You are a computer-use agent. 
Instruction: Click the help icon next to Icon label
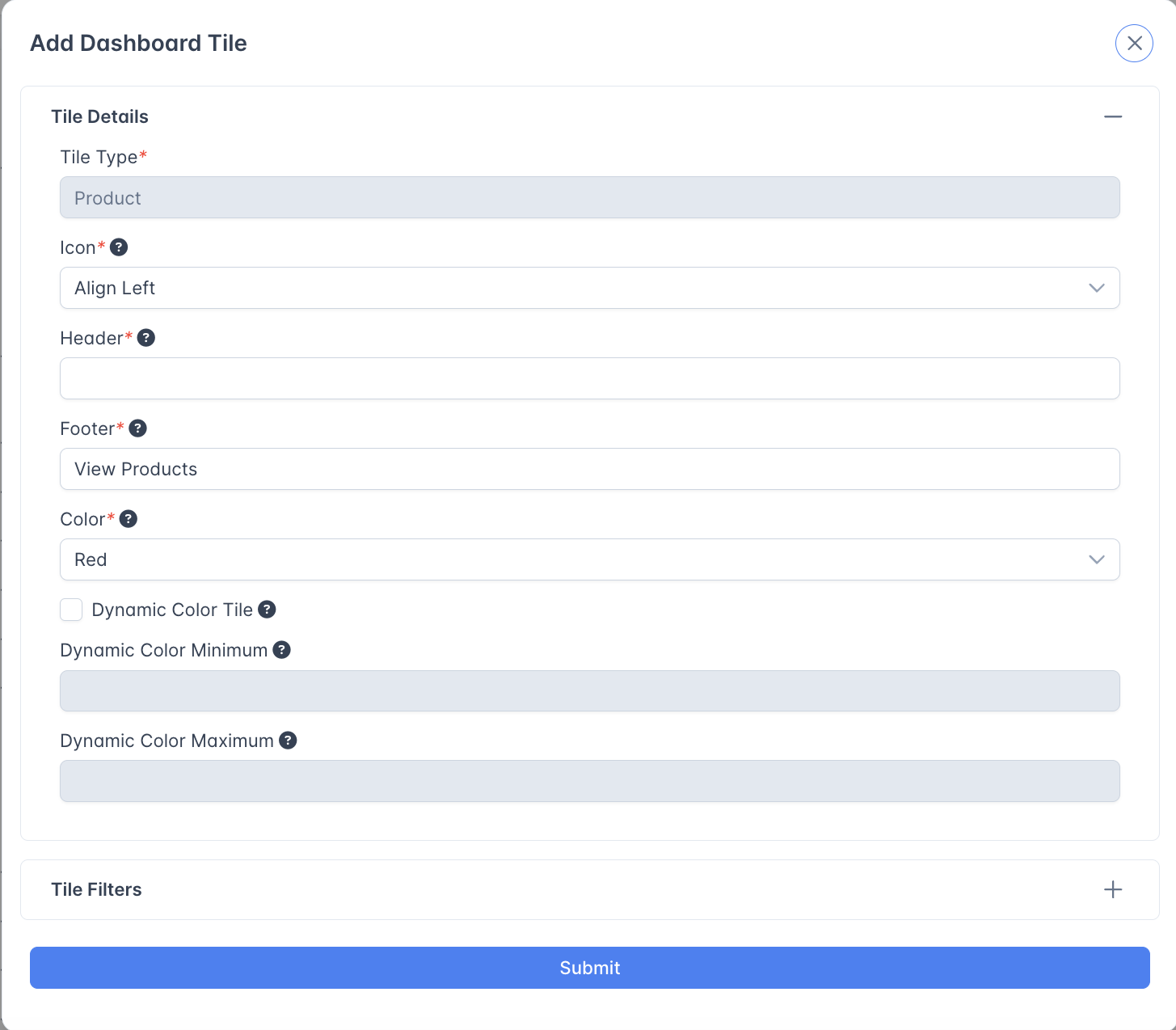[119, 247]
